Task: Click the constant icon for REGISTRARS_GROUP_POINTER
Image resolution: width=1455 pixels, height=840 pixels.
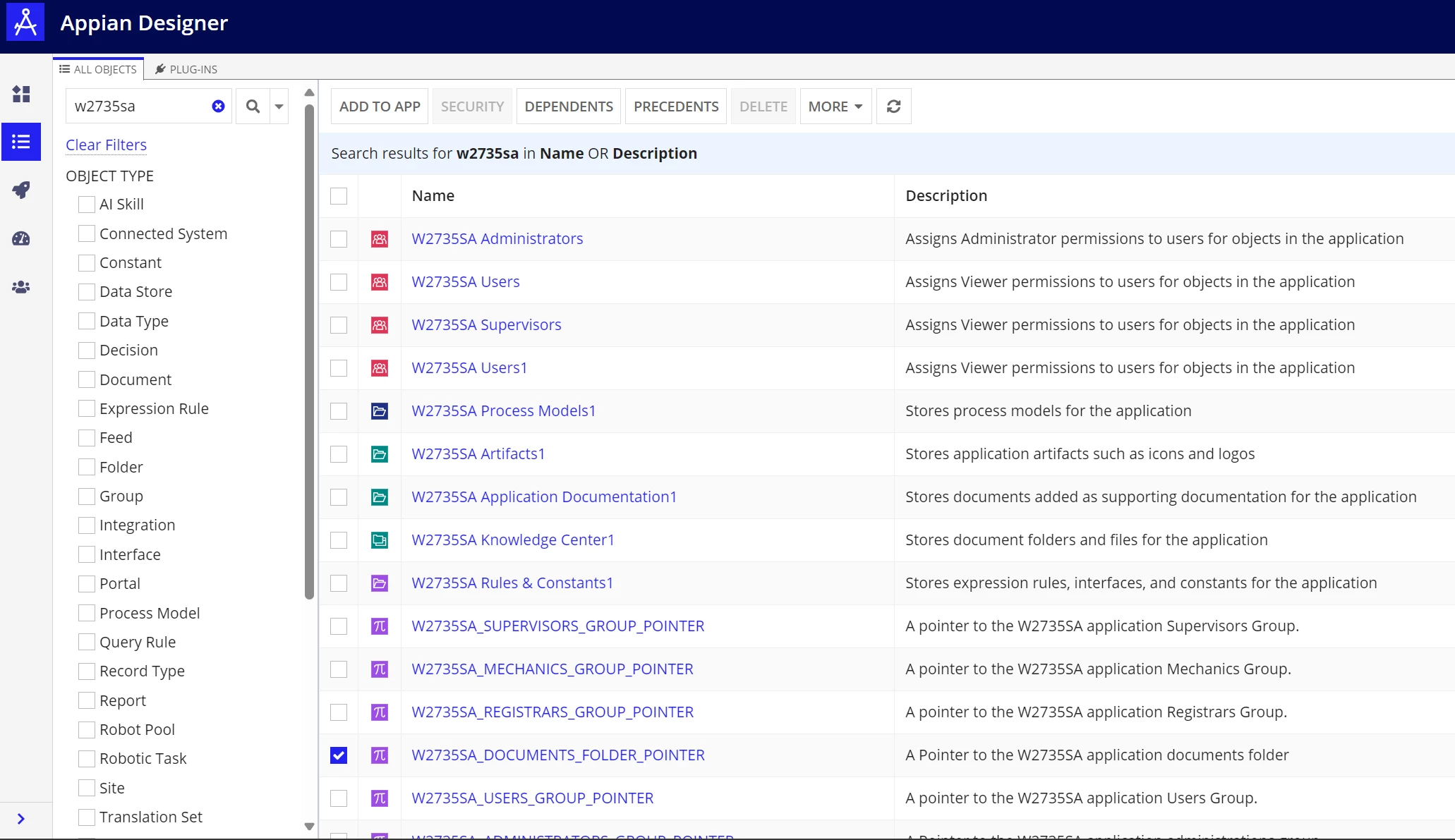Action: coord(380,712)
